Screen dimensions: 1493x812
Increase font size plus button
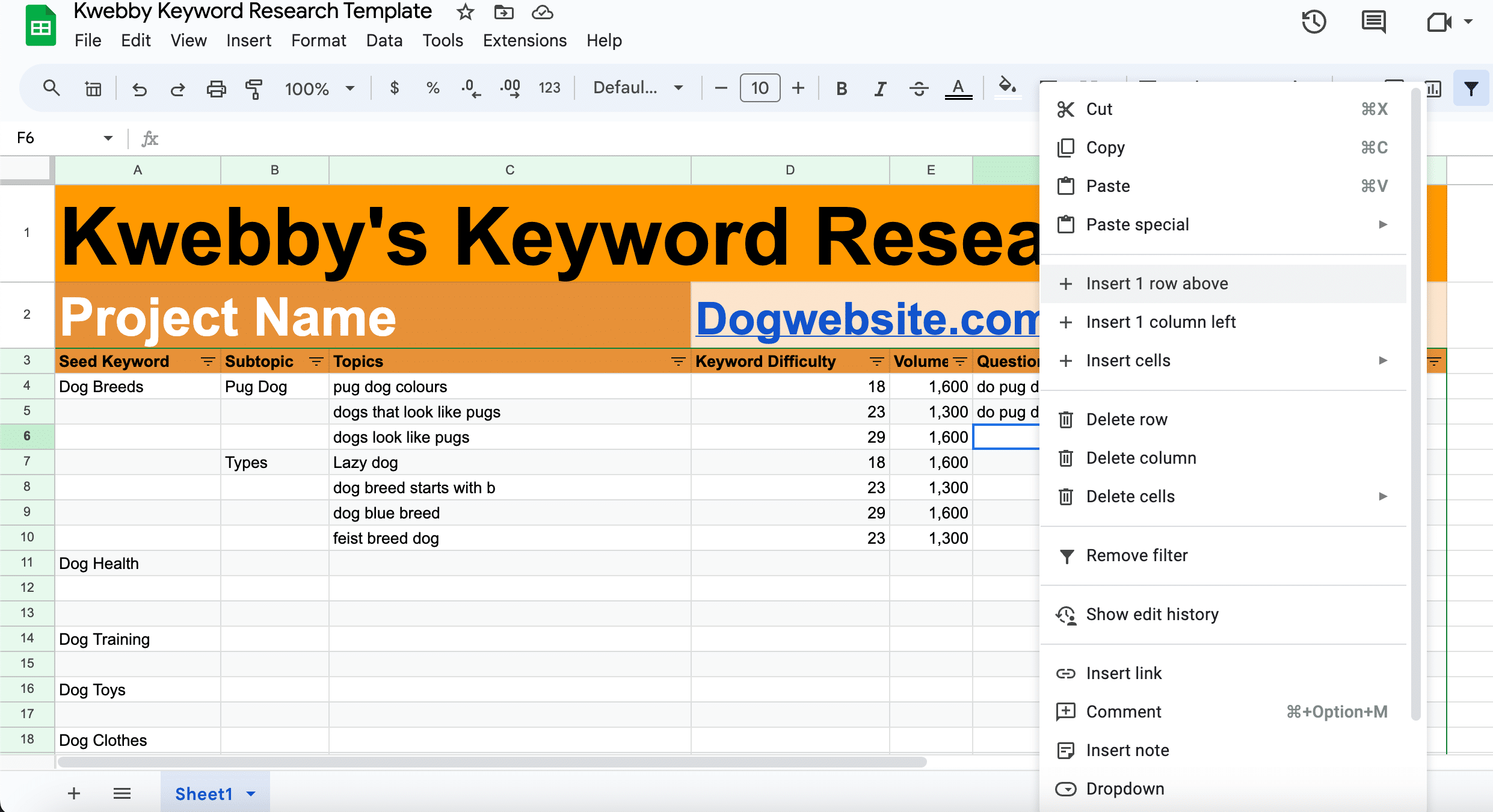coord(798,88)
